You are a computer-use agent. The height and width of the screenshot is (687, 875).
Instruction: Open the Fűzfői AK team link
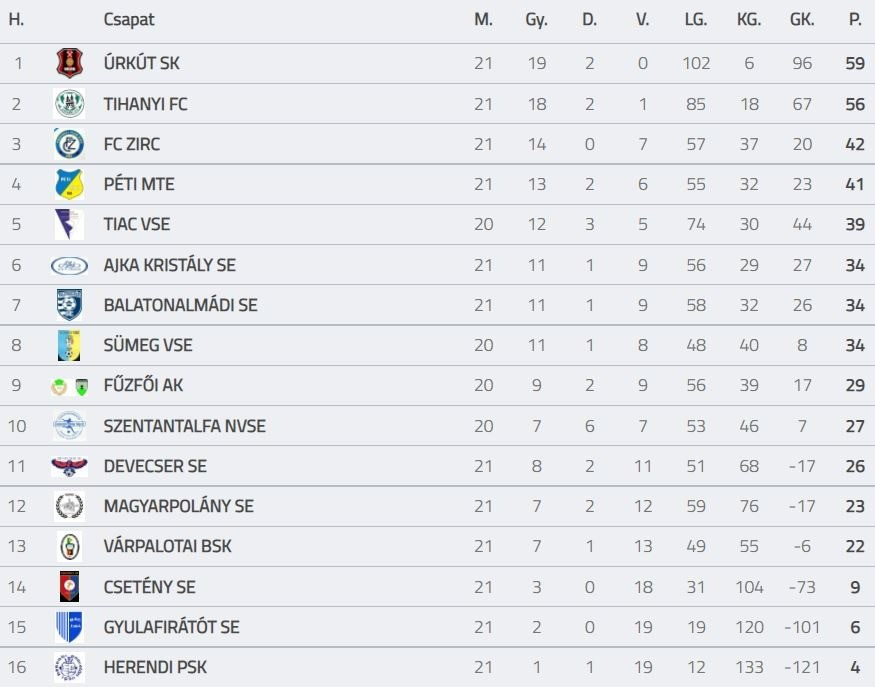click(x=143, y=386)
